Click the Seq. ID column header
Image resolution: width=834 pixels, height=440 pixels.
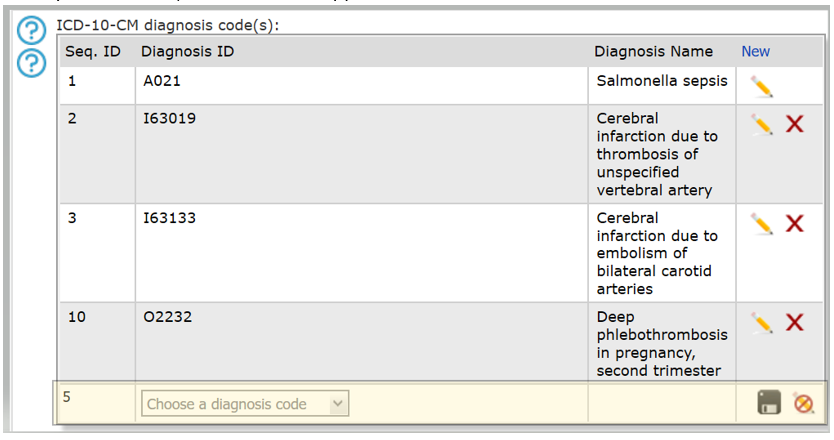pyautogui.click(x=93, y=52)
